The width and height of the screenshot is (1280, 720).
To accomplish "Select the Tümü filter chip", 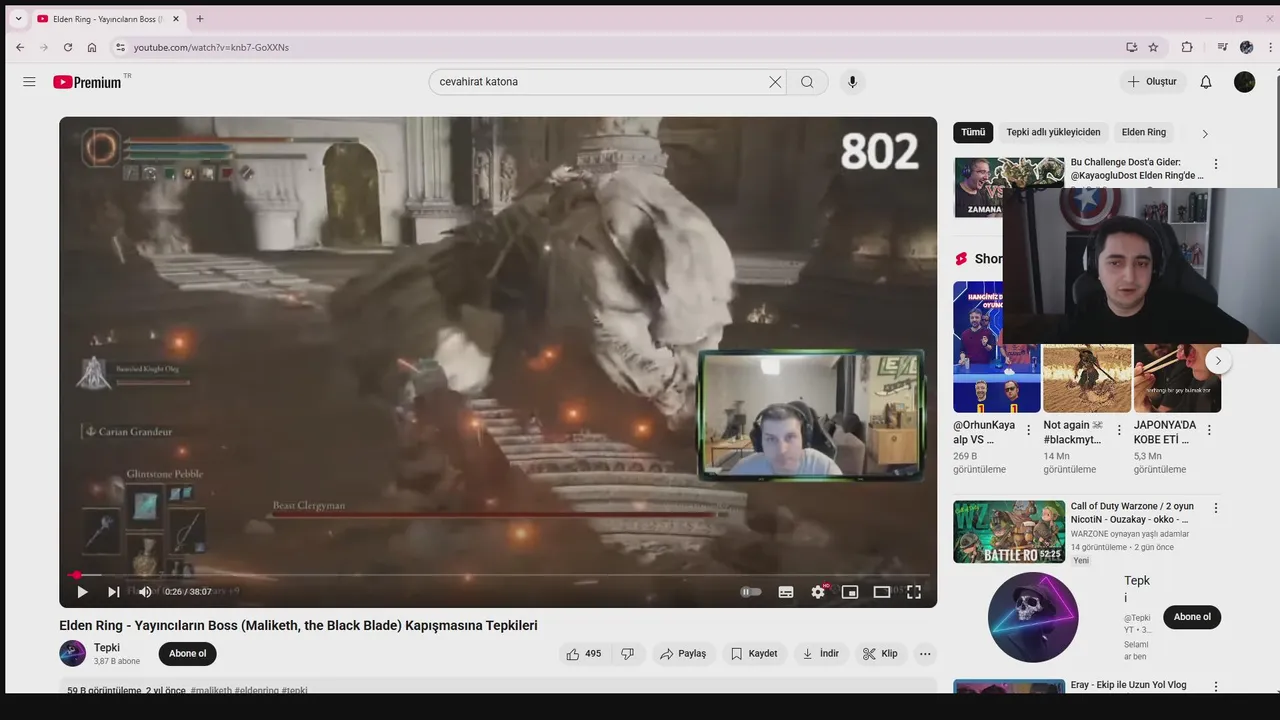I will [973, 132].
